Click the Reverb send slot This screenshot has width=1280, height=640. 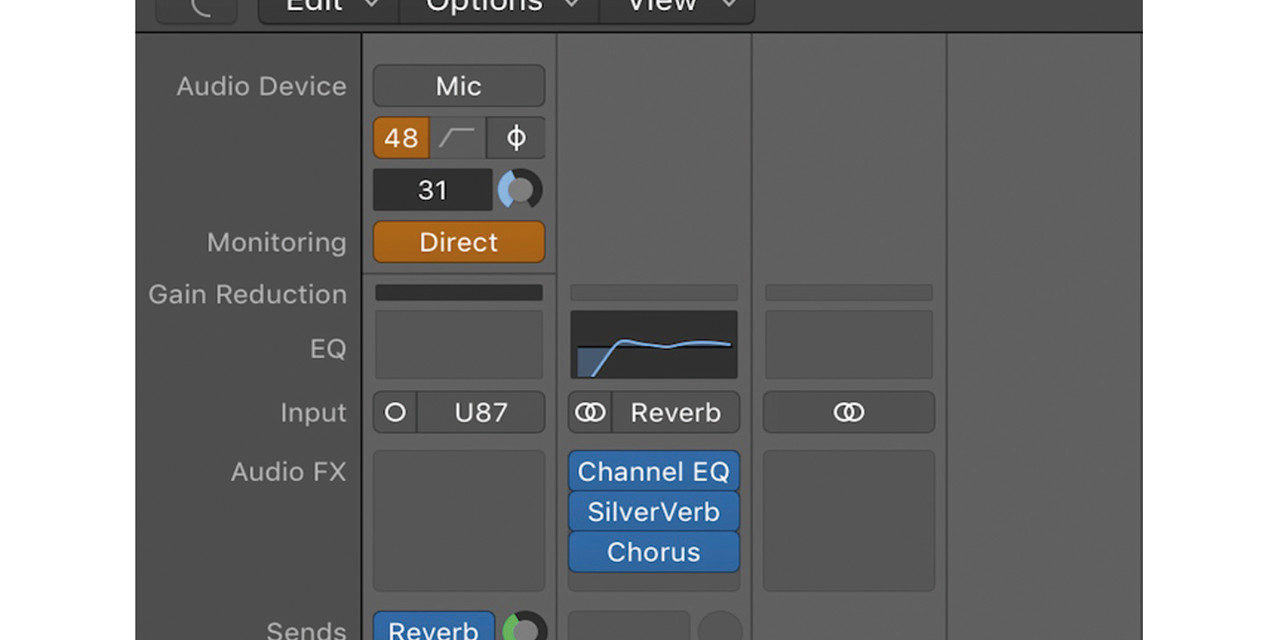point(434,629)
